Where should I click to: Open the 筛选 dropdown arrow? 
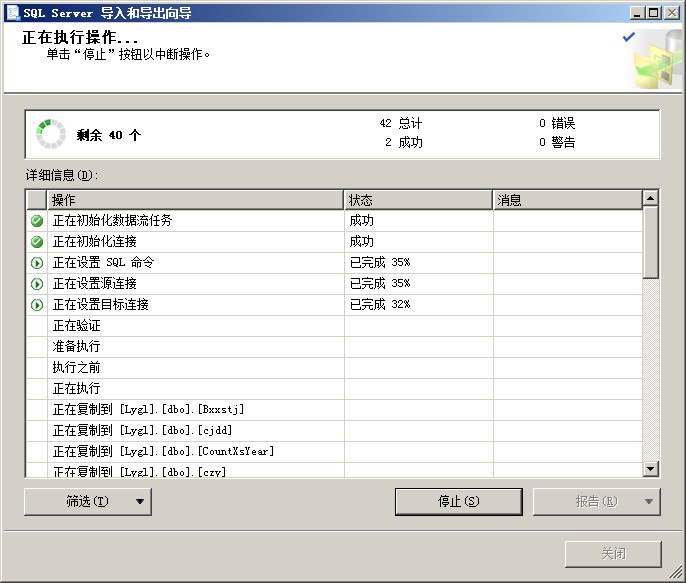[140, 502]
